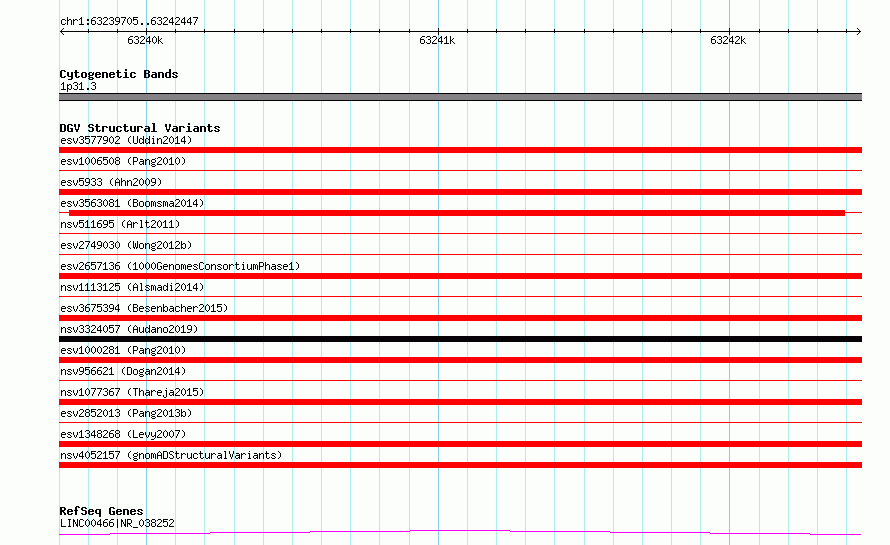Open variant esv2657136 (1000GenomesConsortiumPhase1)
The image size is (890, 545).
click(x=180, y=266)
